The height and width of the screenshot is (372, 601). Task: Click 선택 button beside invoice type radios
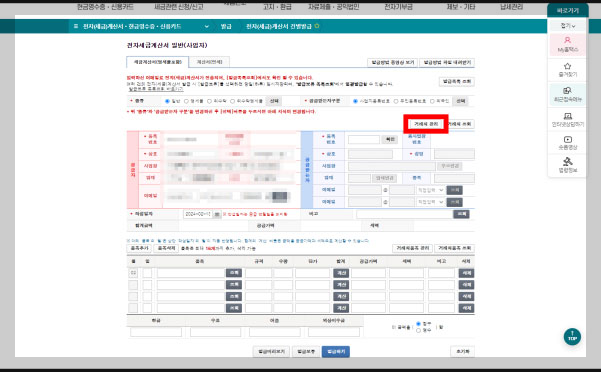(274, 101)
